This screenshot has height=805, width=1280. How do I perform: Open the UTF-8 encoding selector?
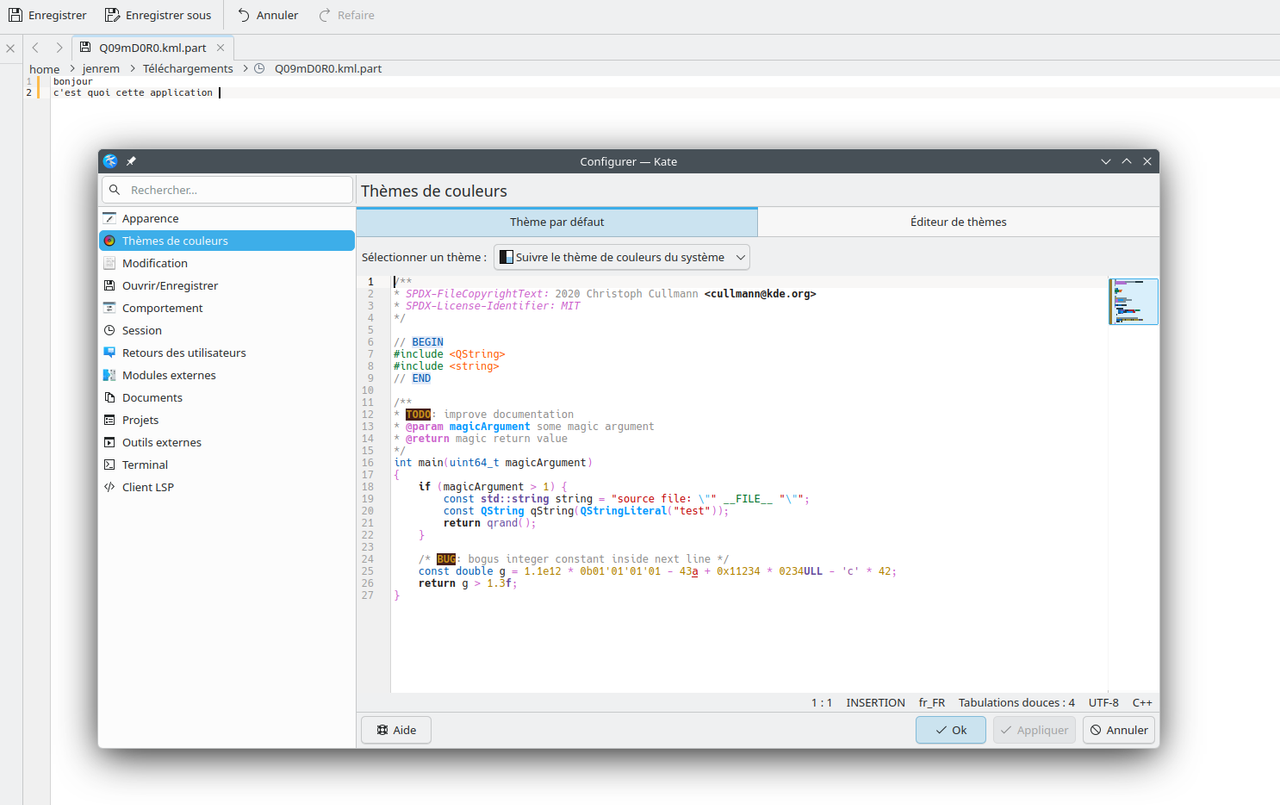tap(1104, 703)
